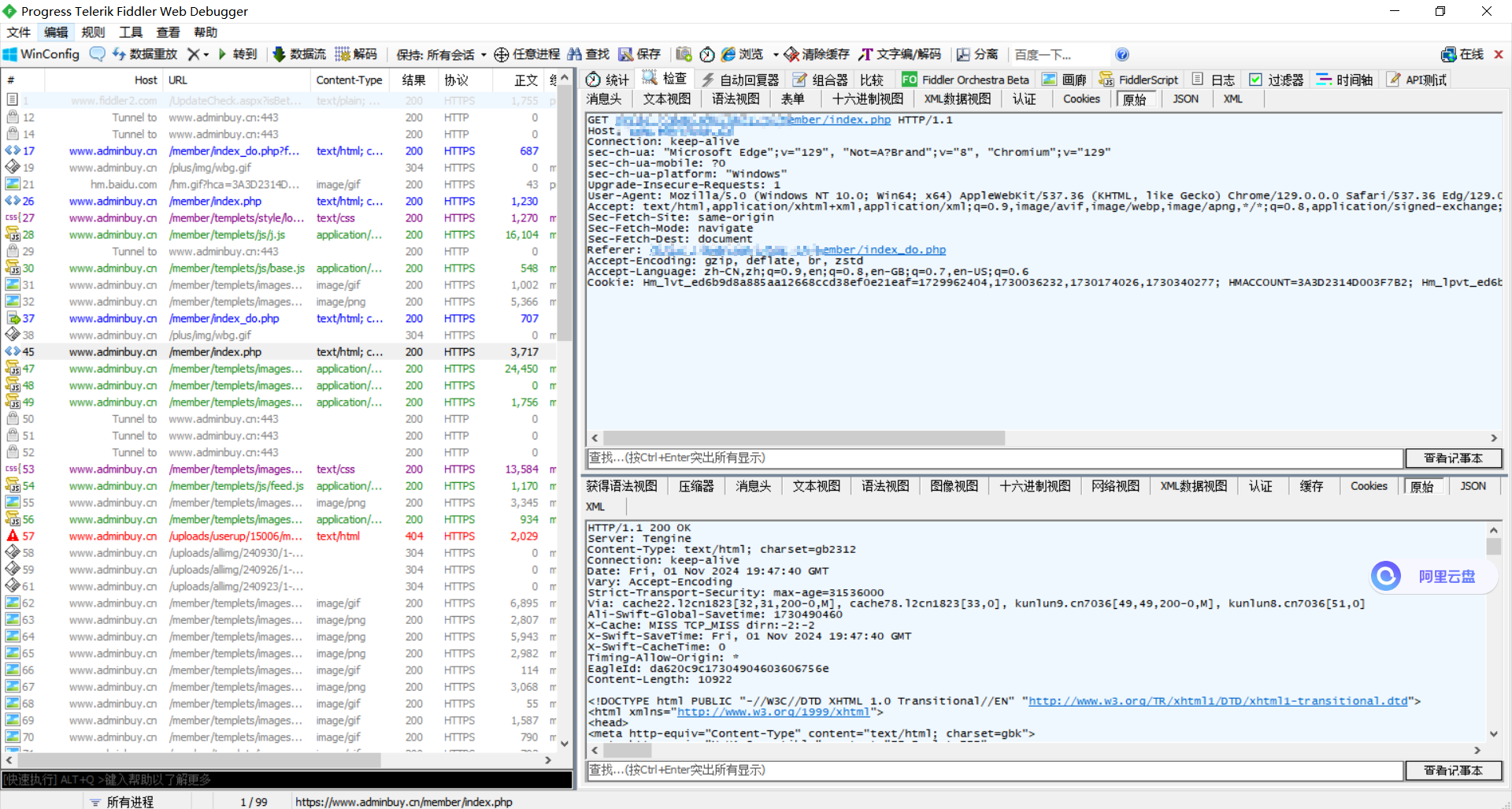
Task: Open the 帮助 menu
Action: pos(206,32)
